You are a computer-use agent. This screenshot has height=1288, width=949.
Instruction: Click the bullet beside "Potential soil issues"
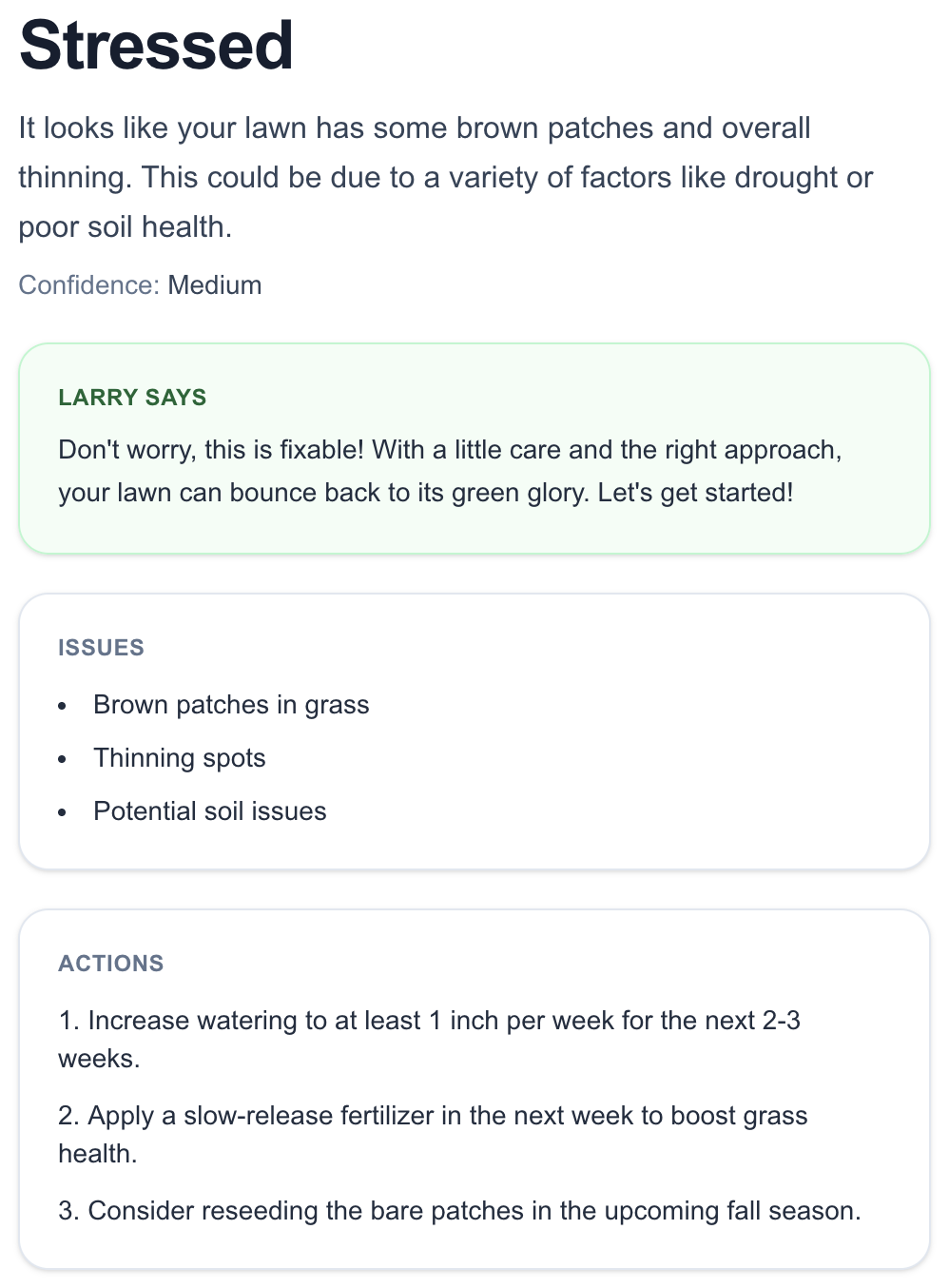(63, 812)
